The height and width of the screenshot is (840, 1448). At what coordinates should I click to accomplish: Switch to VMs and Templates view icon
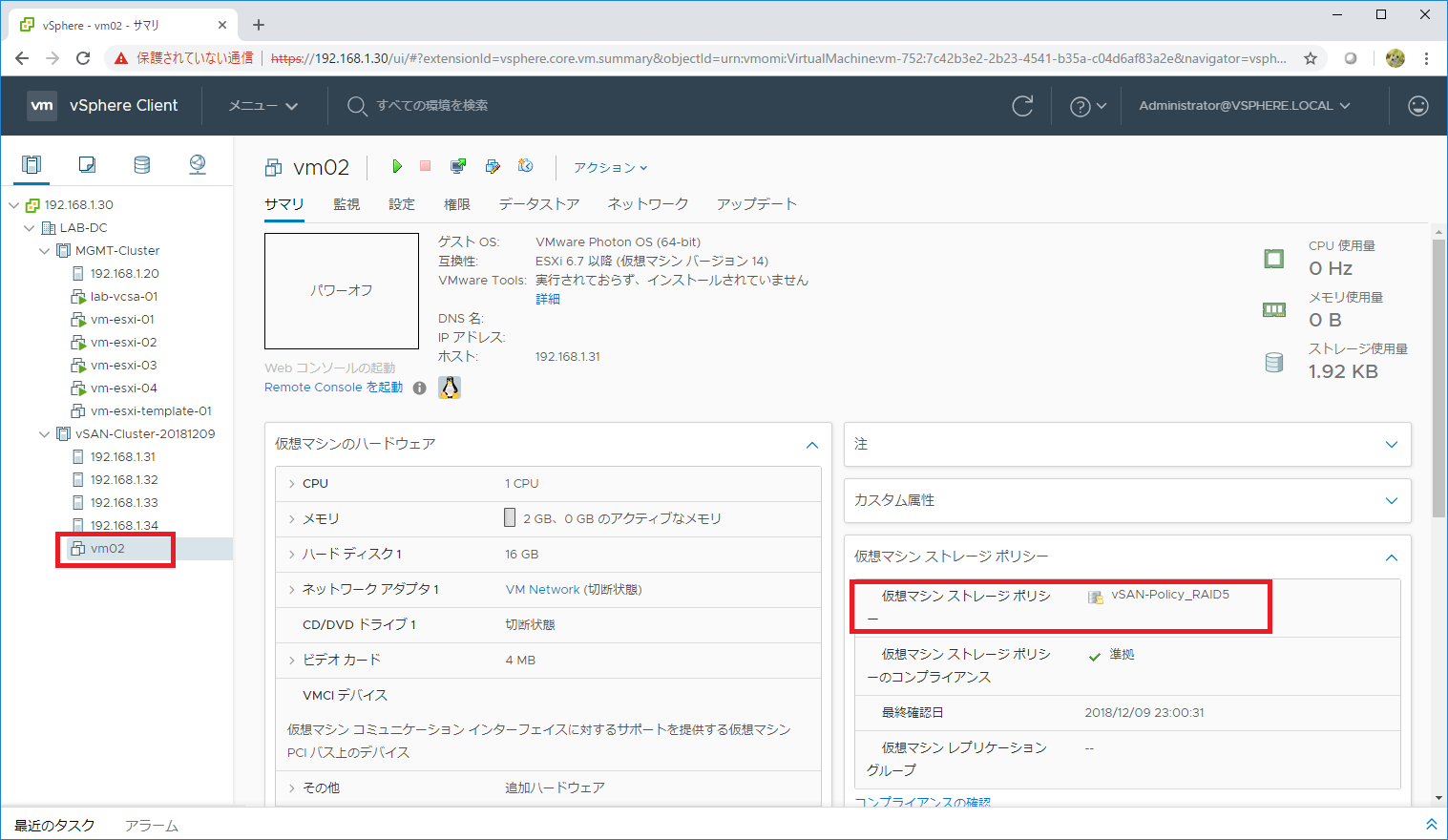pyautogui.click(x=87, y=165)
